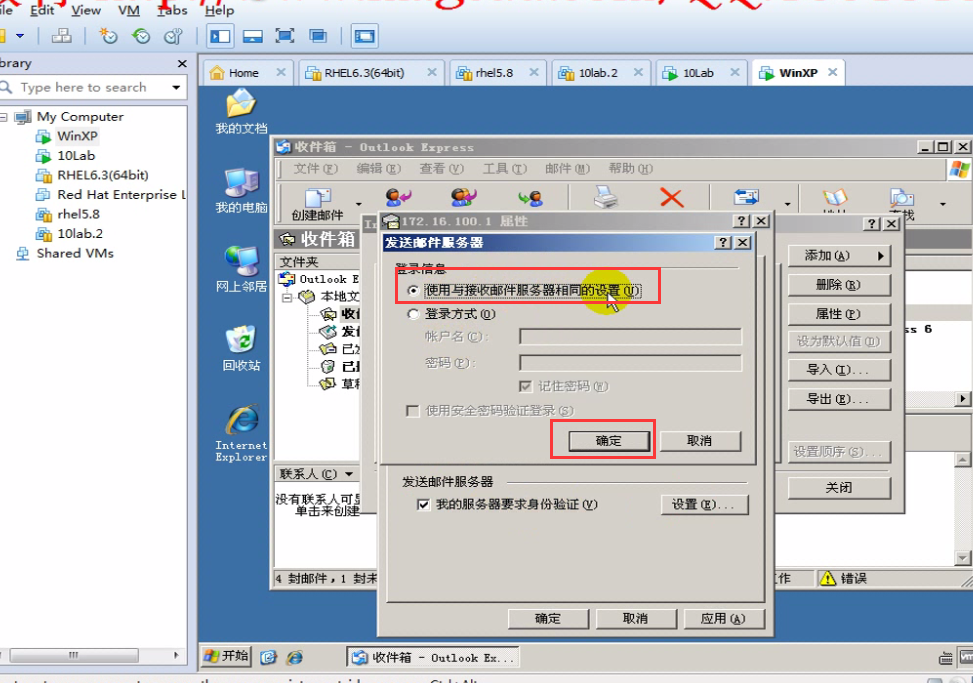Click the 删除 button in accounts dialog
This screenshot has width=973, height=683.
click(839, 285)
